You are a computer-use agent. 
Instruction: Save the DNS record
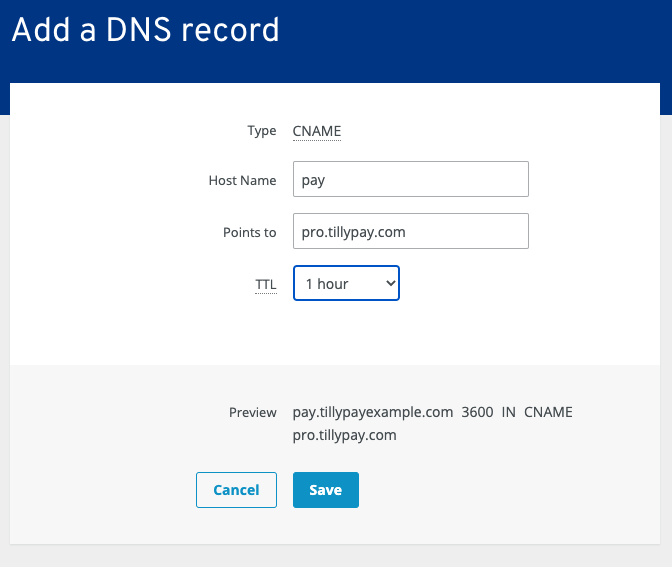tap(326, 490)
